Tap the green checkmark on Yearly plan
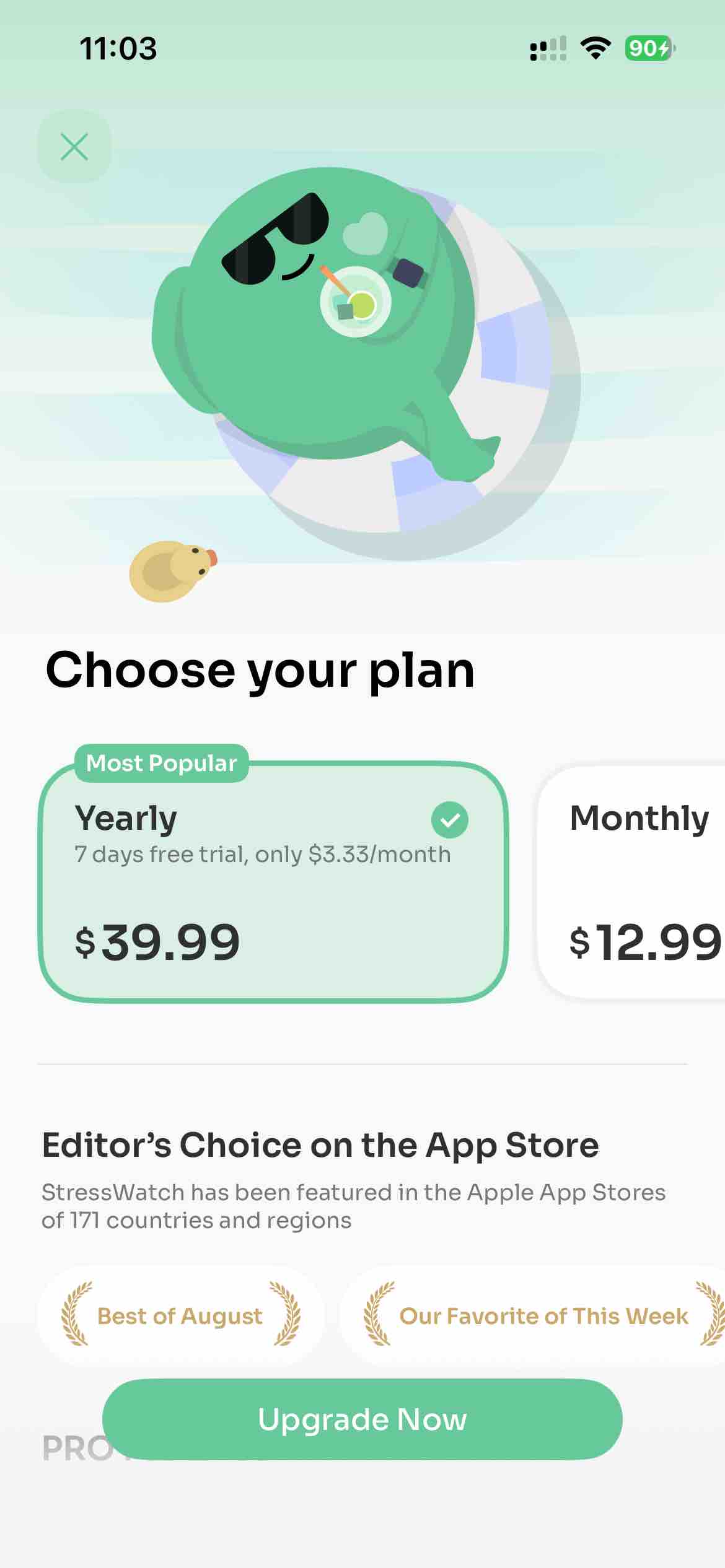 pos(450,820)
